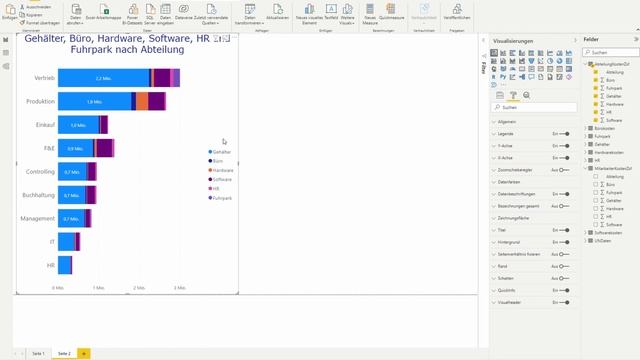The image size is (640, 360).
Task: Turn off the Datenbeschriftungen toggle
Action: [x=564, y=194]
